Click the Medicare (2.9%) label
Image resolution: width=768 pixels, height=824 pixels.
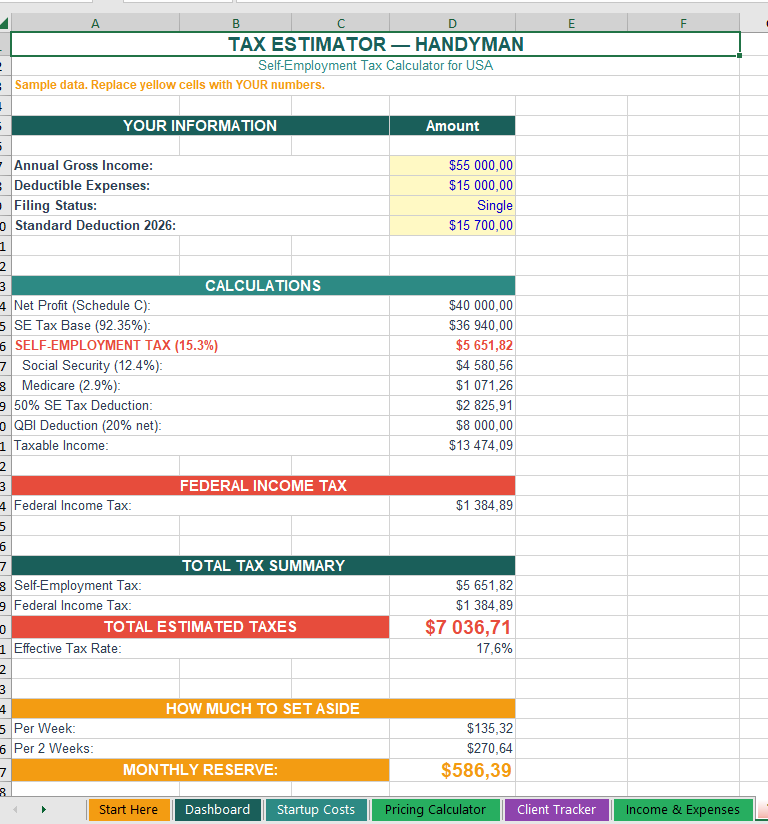(x=71, y=385)
